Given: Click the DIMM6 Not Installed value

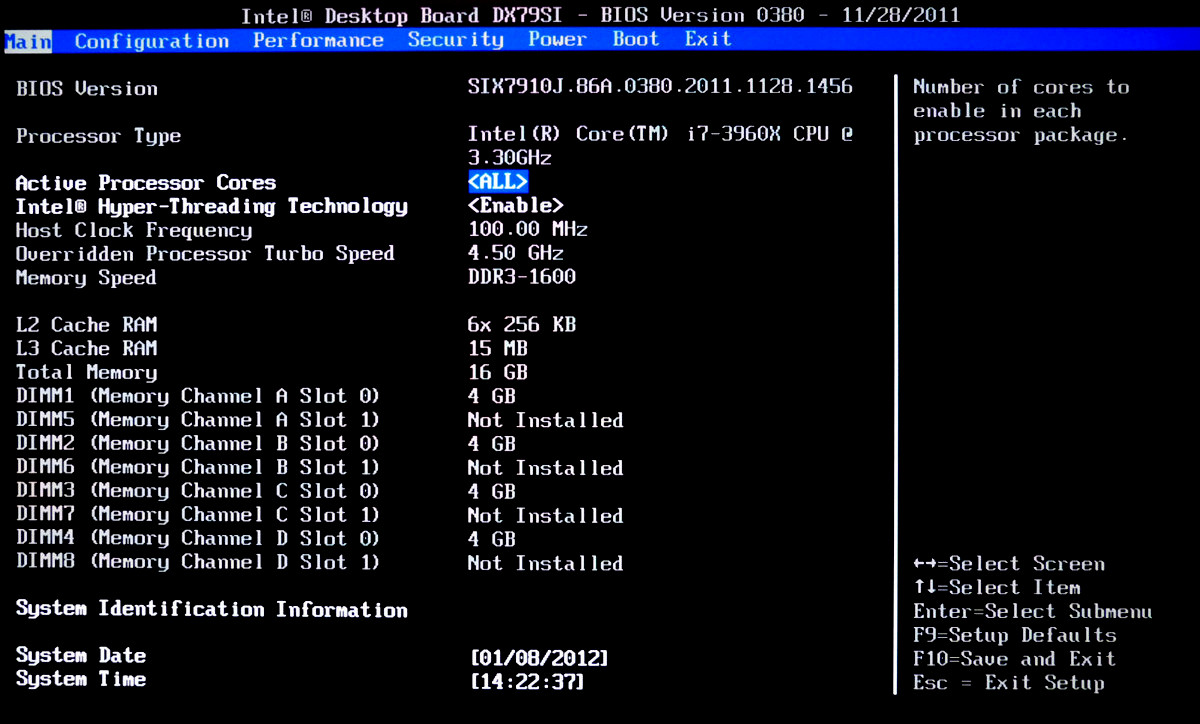Looking at the screenshot, I should click(545, 468).
